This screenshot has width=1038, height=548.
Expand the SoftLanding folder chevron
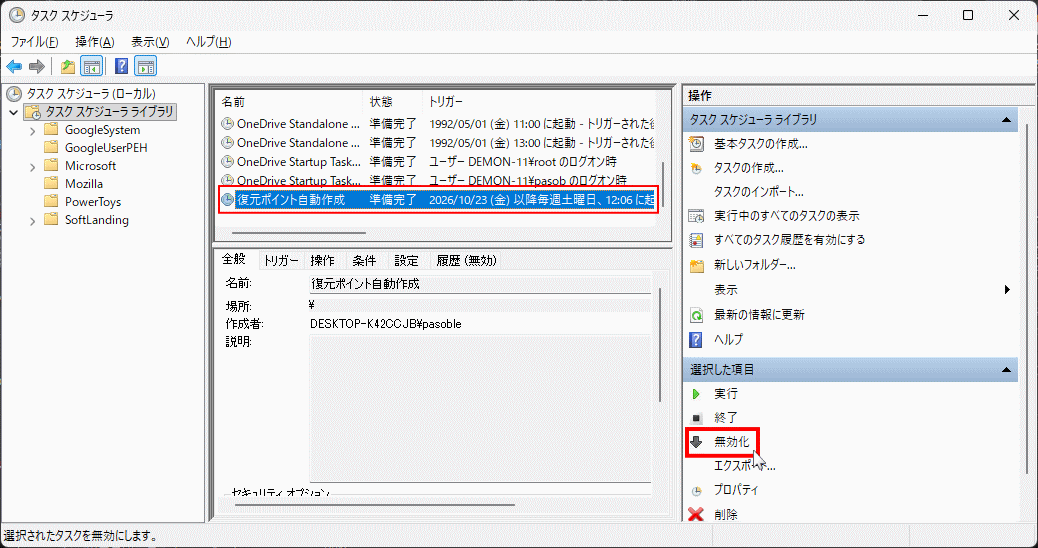(x=32, y=220)
